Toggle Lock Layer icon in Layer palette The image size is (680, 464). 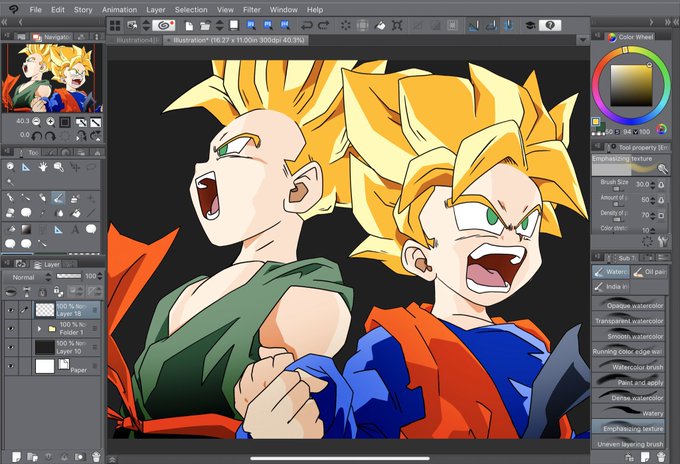(x=42, y=291)
